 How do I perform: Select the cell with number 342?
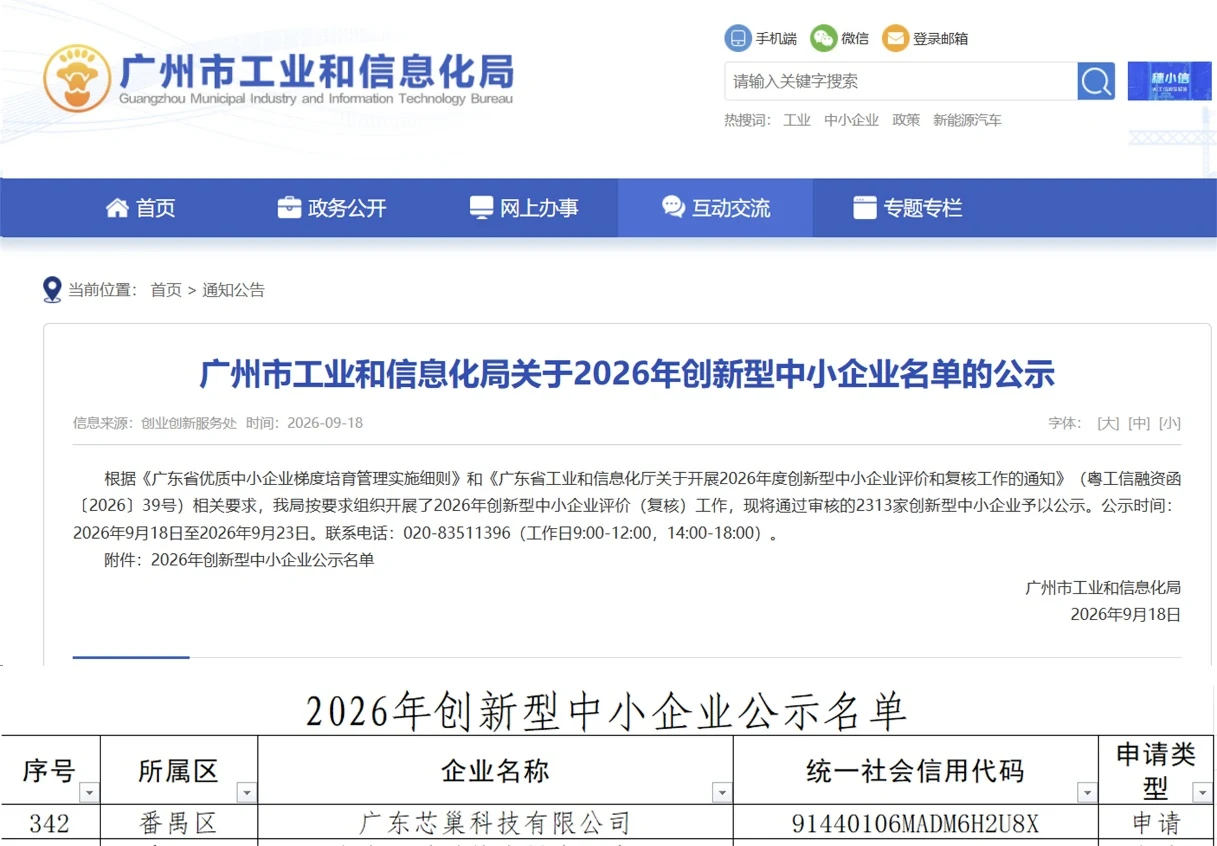(x=50, y=824)
